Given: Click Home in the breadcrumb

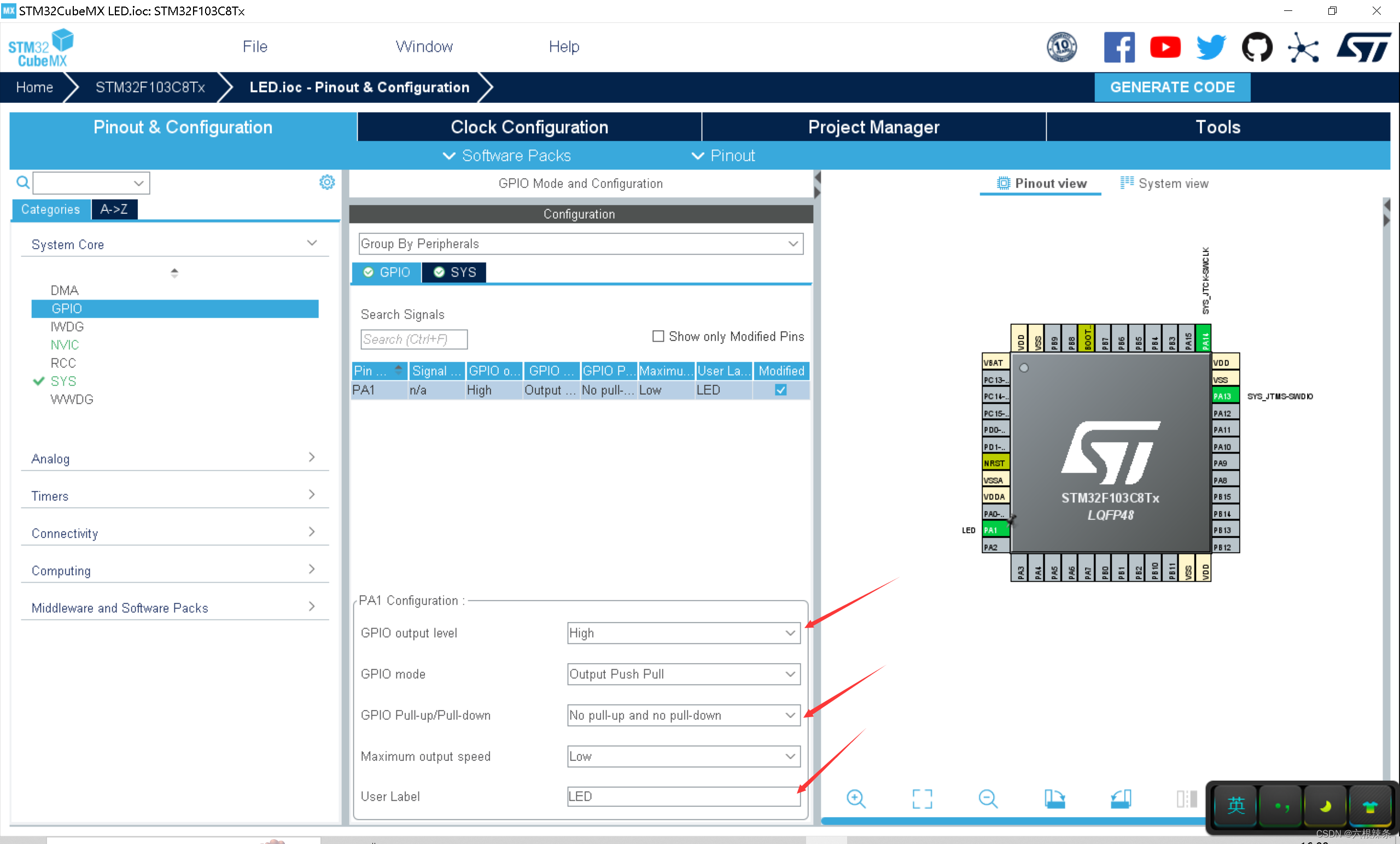Looking at the screenshot, I should pos(34,87).
